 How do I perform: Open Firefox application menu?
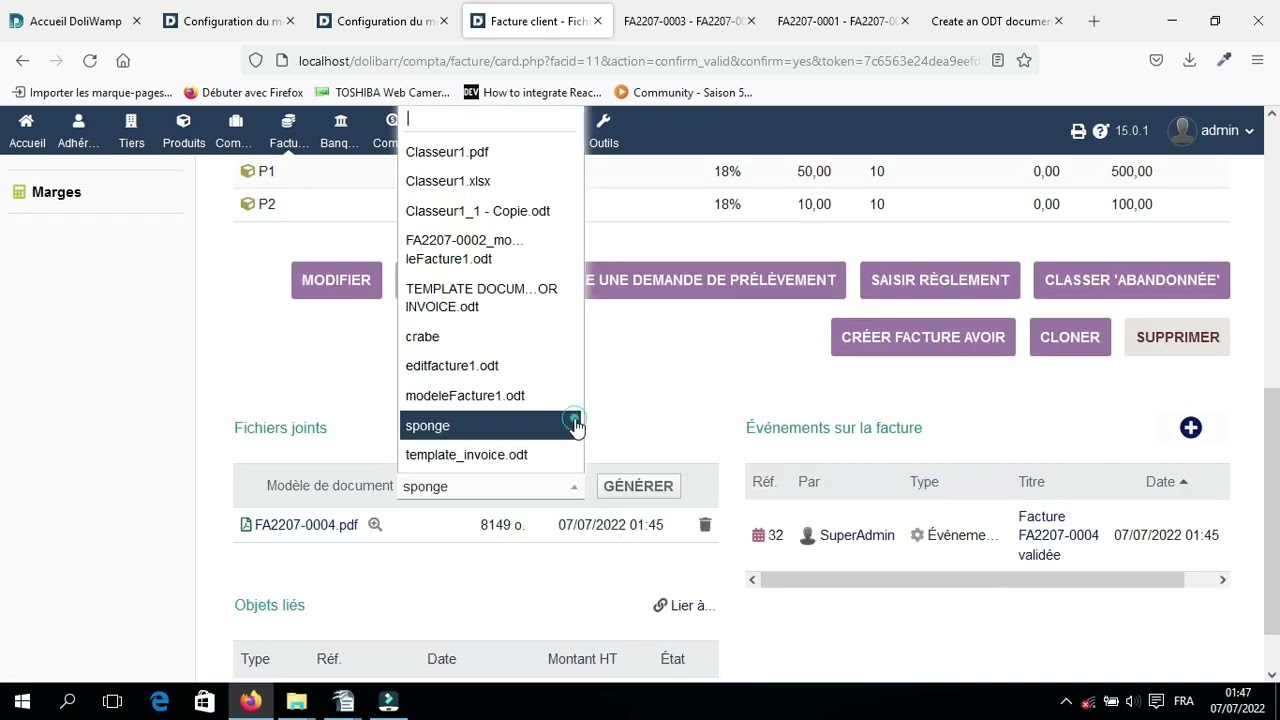click(1257, 61)
